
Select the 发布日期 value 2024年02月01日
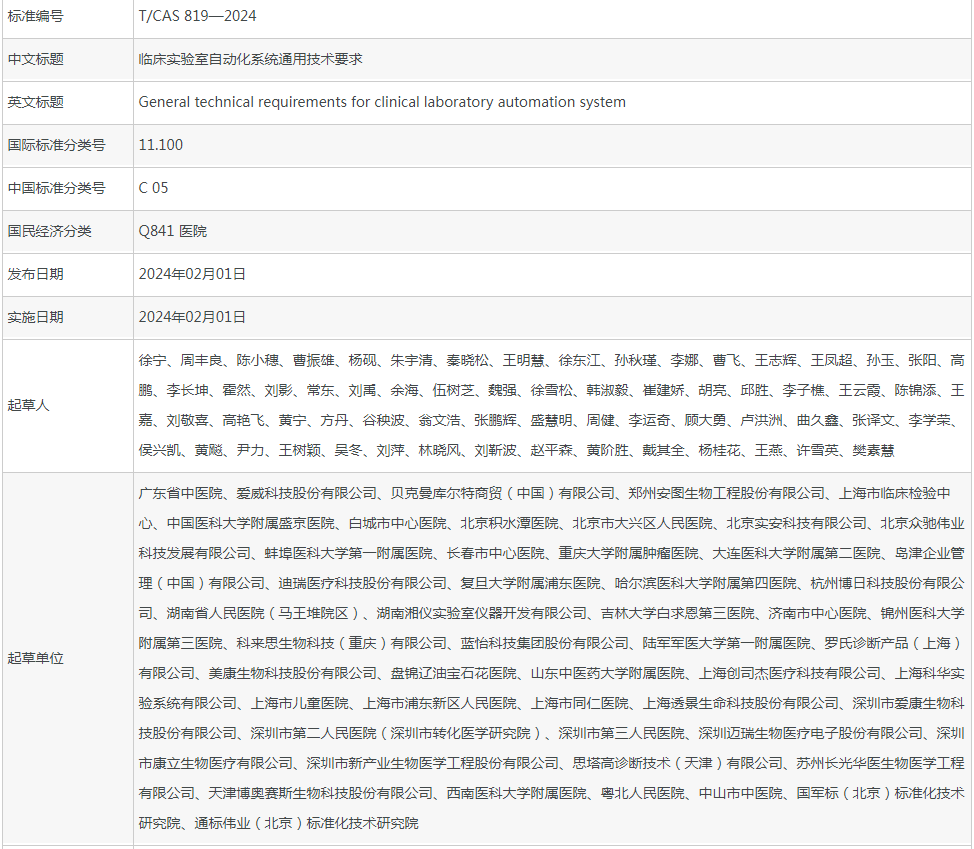[192, 275]
